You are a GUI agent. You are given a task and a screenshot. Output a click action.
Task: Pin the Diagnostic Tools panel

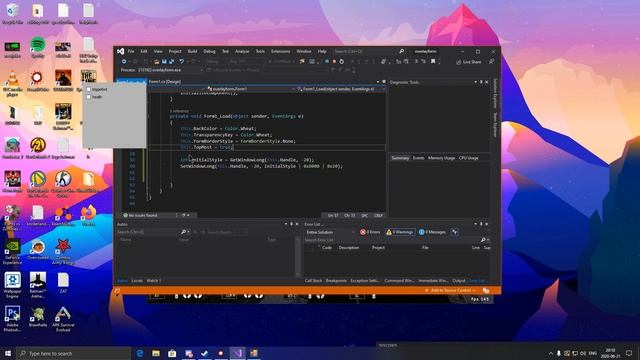[481, 82]
